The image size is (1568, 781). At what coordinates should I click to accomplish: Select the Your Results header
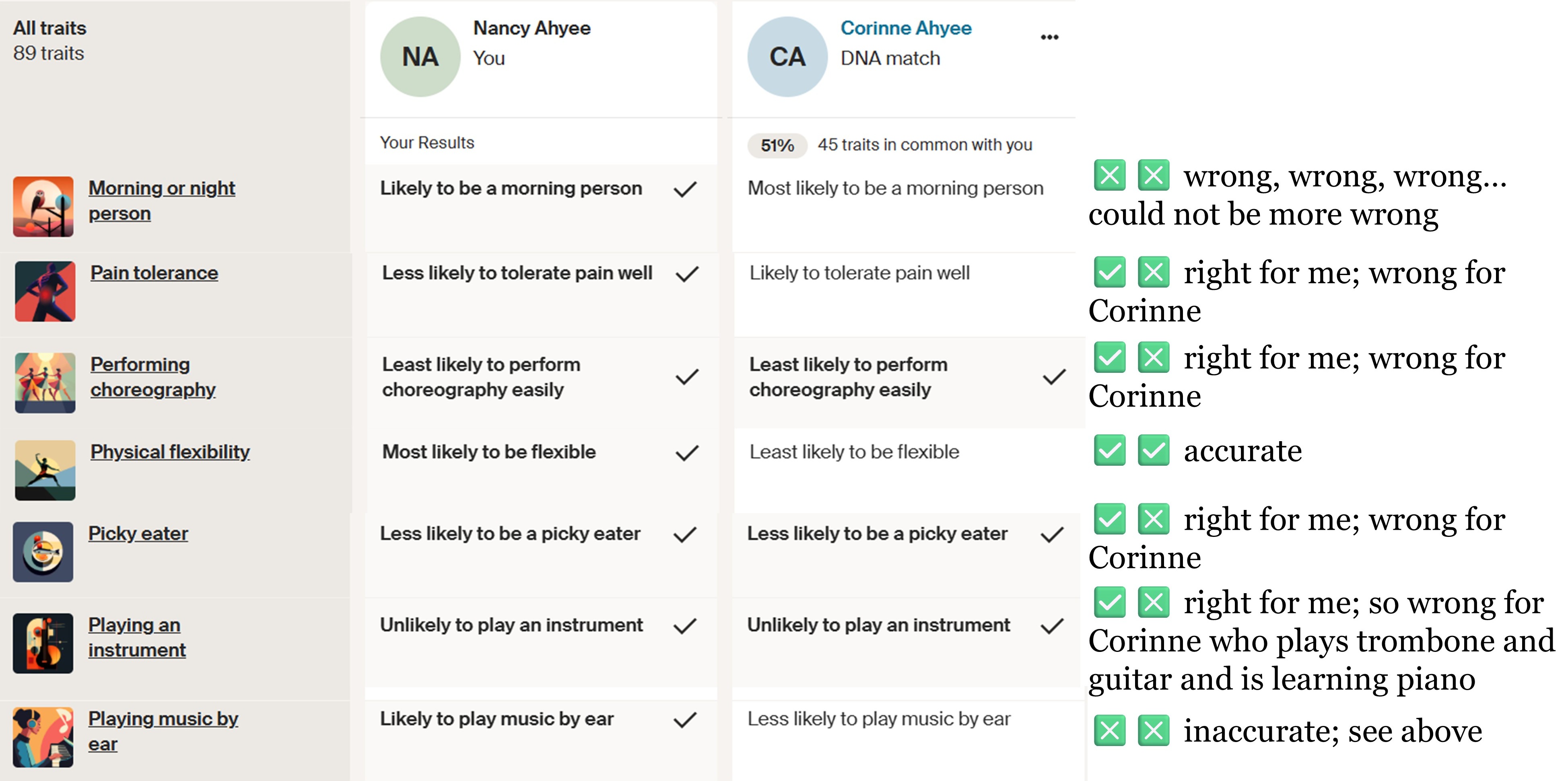pyautogui.click(x=427, y=142)
